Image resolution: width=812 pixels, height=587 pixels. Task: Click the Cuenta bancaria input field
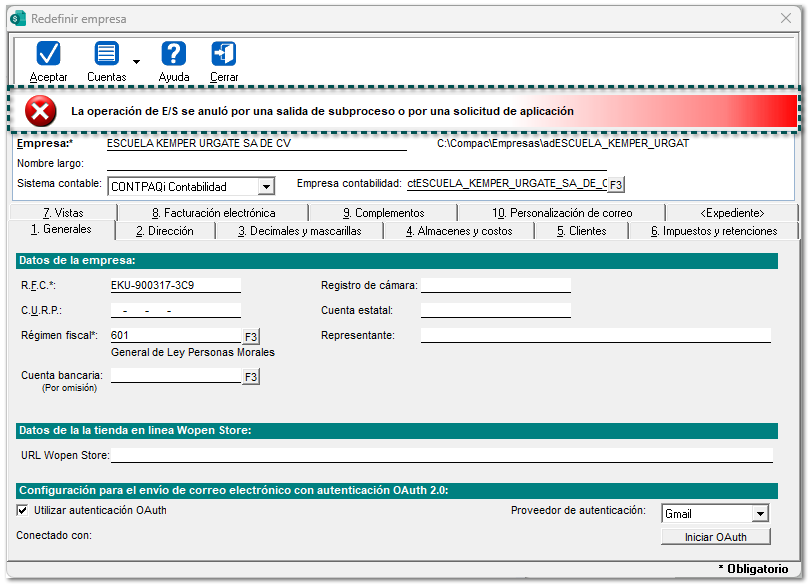click(x=176, y=375)
